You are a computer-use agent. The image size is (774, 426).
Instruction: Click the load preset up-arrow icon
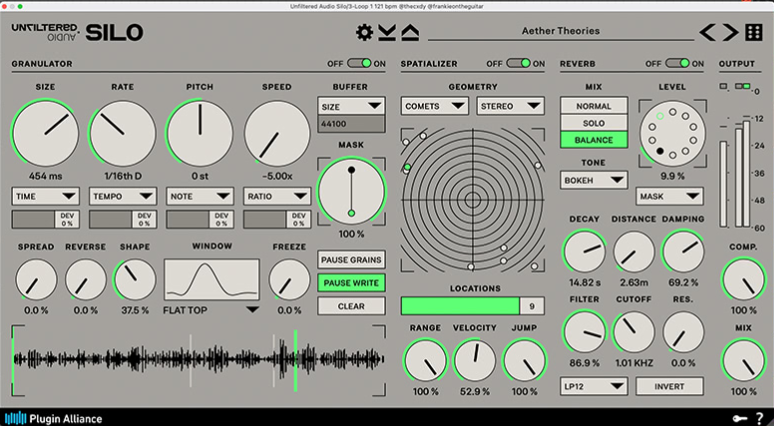(x=410, y=32)
